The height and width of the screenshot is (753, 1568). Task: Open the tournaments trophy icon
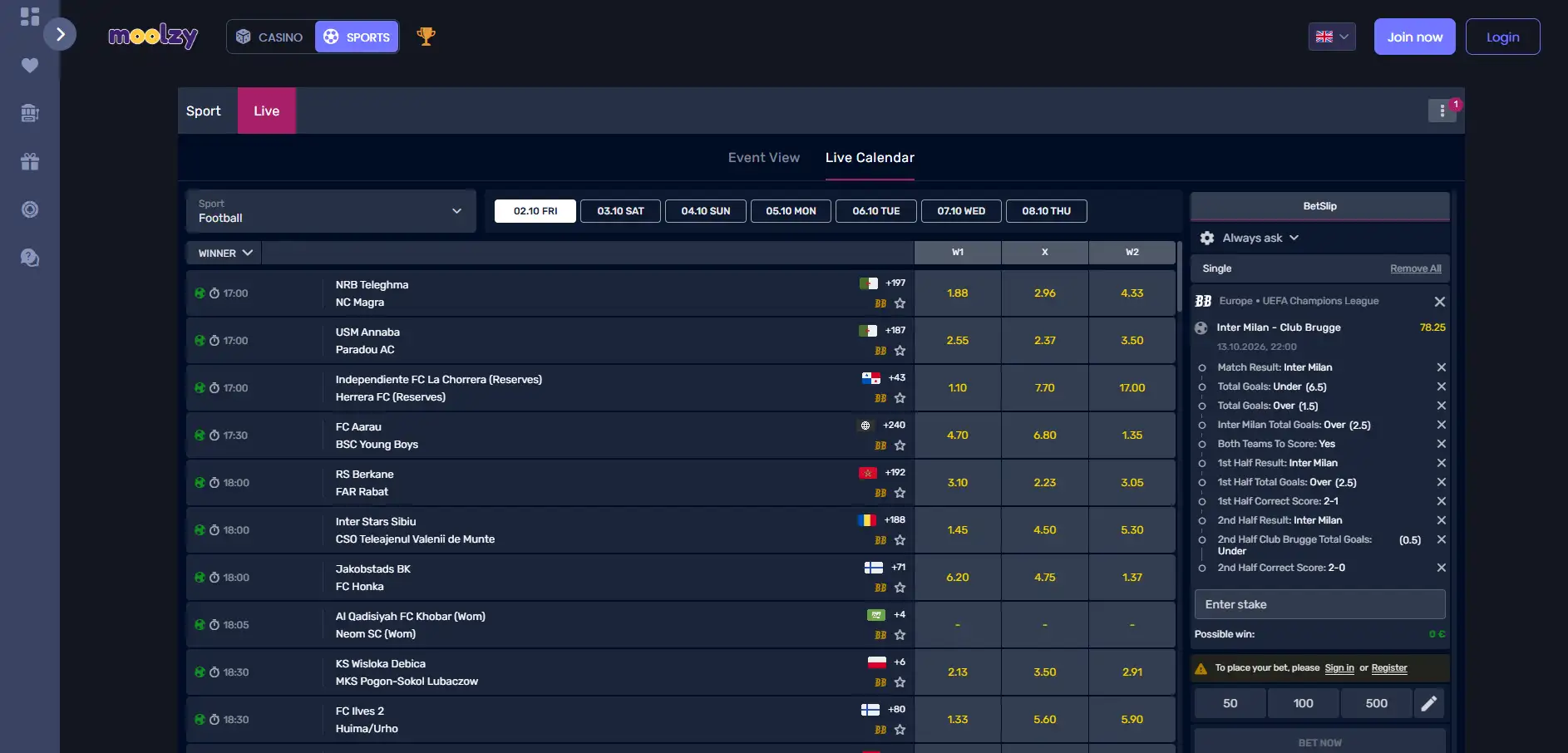coord(426,37)
